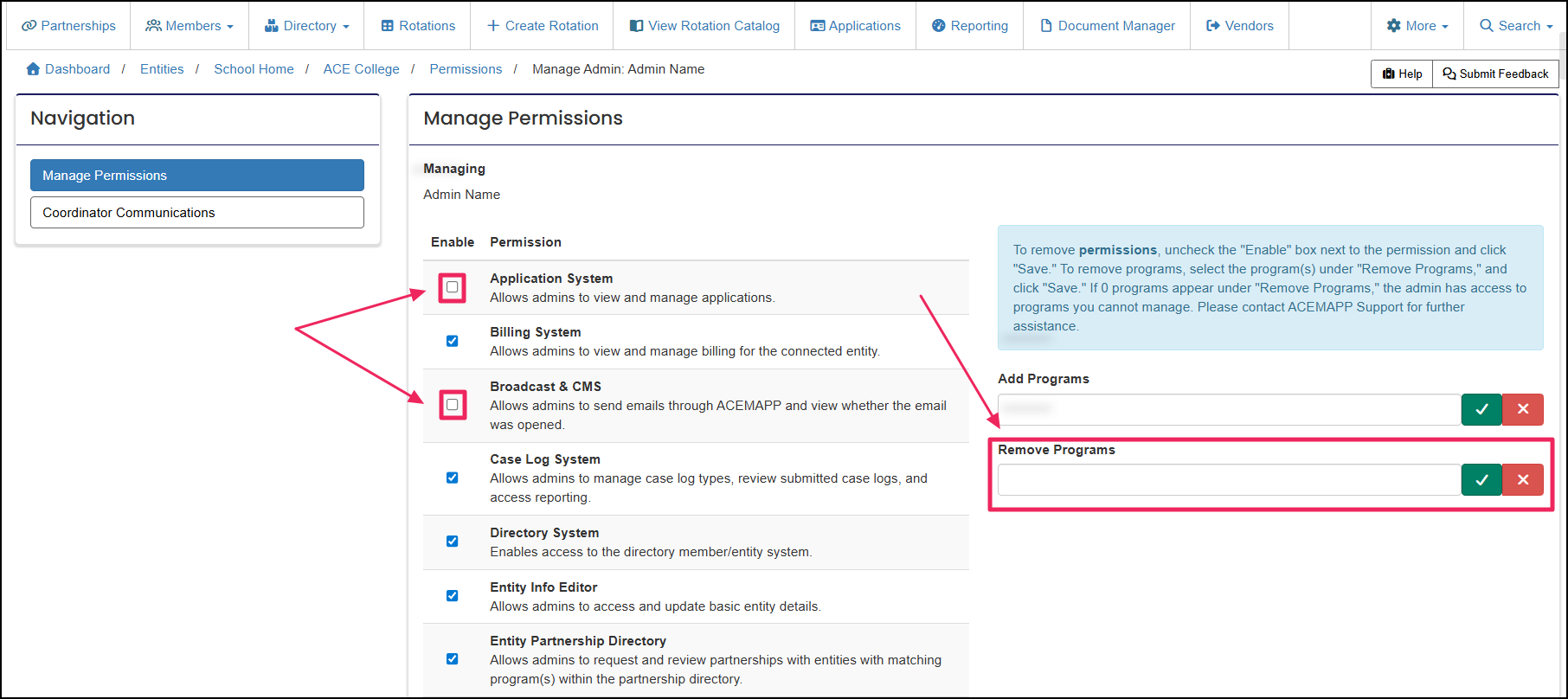This screenshot has width=1568, height=699.
Task: Click the Help button
Action: tap(1402, 74)
